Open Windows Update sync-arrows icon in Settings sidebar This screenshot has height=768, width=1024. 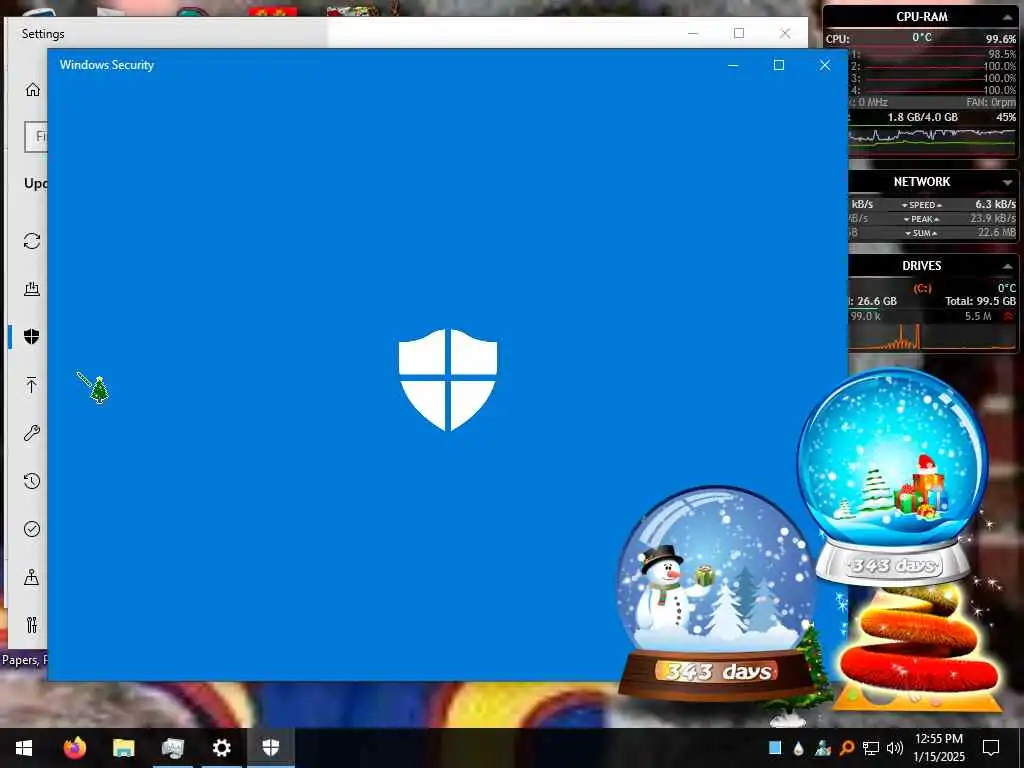[32, 241]
